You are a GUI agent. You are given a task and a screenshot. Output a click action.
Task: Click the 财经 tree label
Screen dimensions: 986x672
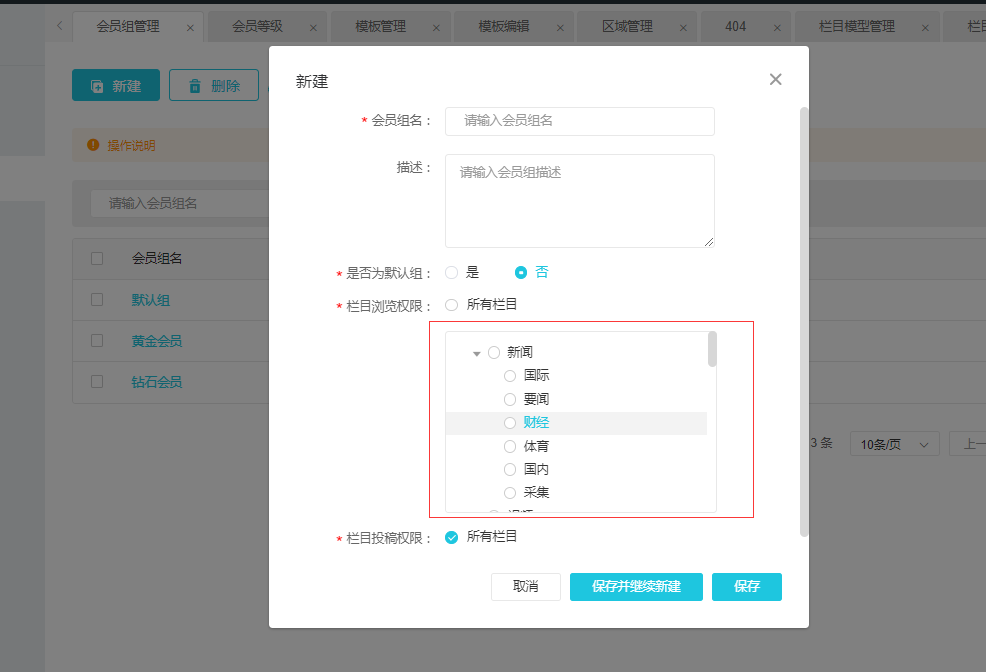[x=536, y=422]
